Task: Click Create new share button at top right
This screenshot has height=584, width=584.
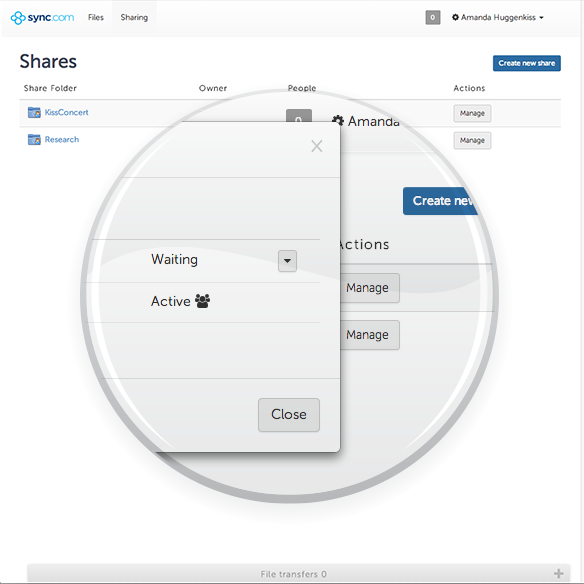Action: [x=527, y=63]
